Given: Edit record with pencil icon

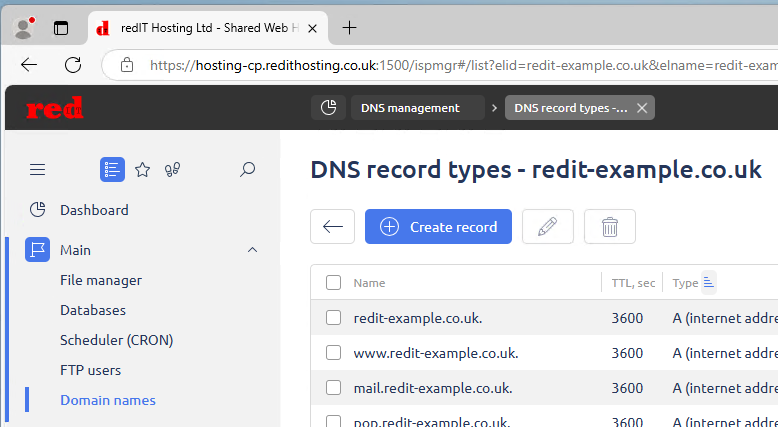Looking at the screenshot, I should point(548,227).
